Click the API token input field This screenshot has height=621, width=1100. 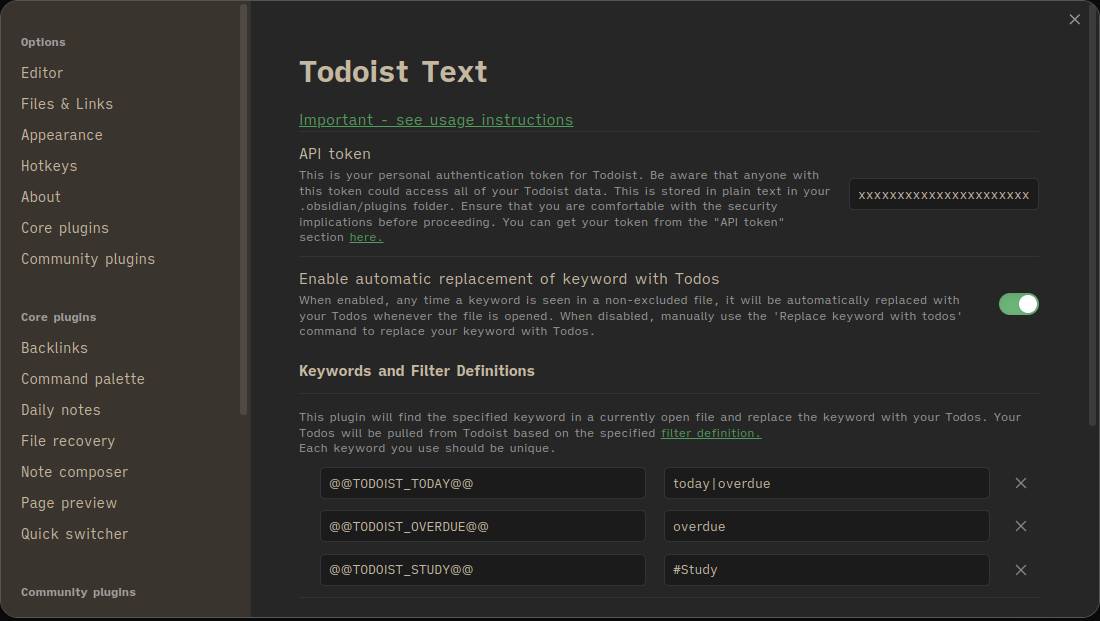tap(941, 194)
